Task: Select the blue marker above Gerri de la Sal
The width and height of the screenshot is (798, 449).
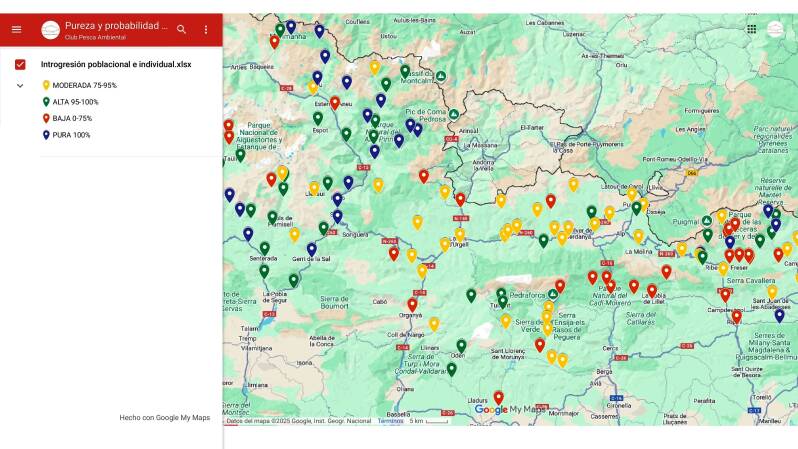Action: coord(311,249)
